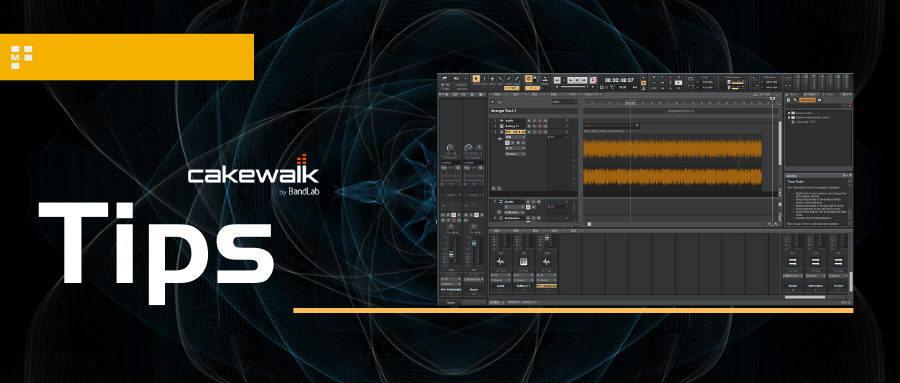Clear the Browser search with red X

(850, 106)
